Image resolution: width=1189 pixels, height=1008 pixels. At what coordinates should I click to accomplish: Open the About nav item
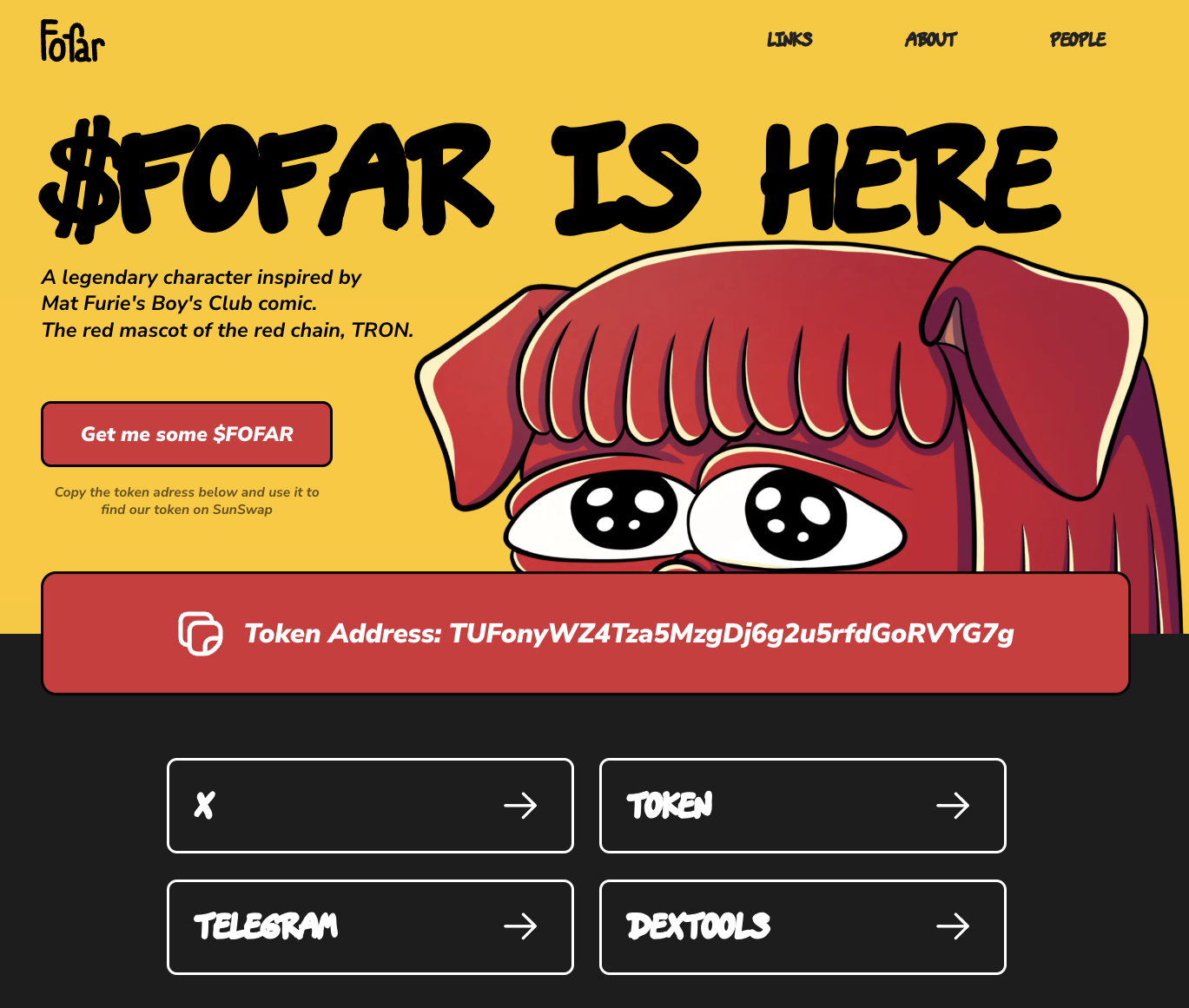click(931, 39)
